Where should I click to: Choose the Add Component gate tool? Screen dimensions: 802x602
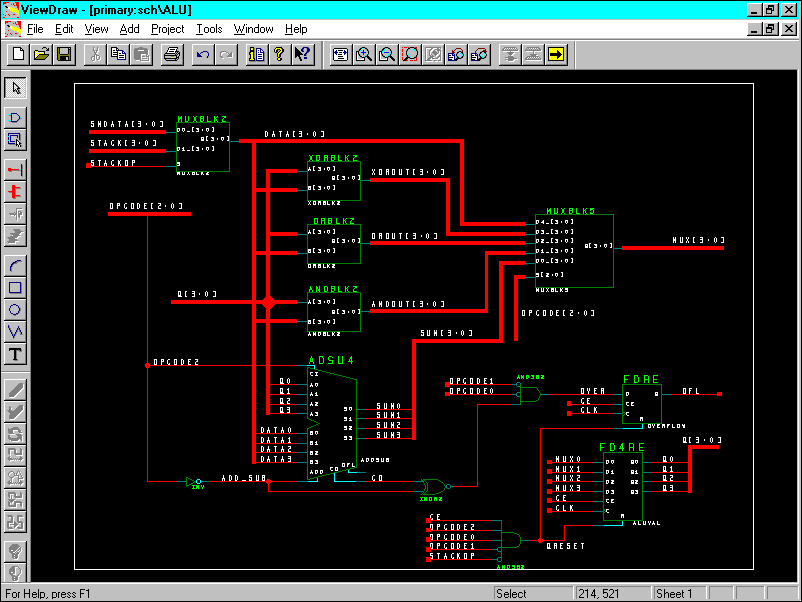coord(16,118)
